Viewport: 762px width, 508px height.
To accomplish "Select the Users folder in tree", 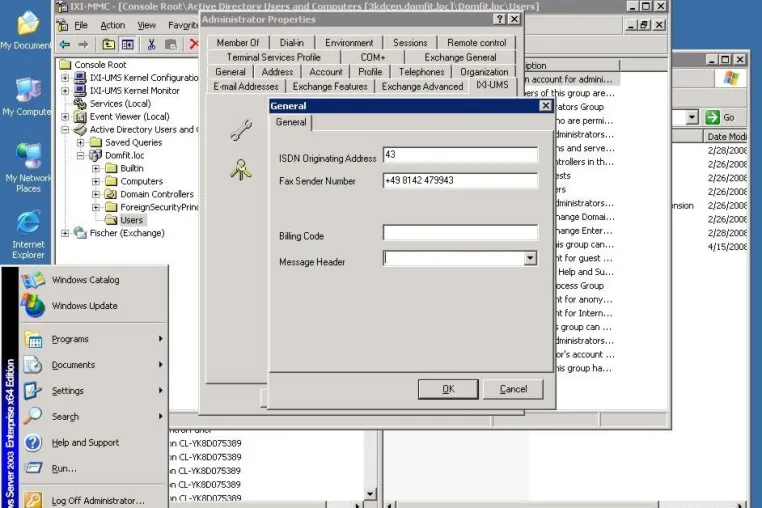I will [x=131, y=220].
